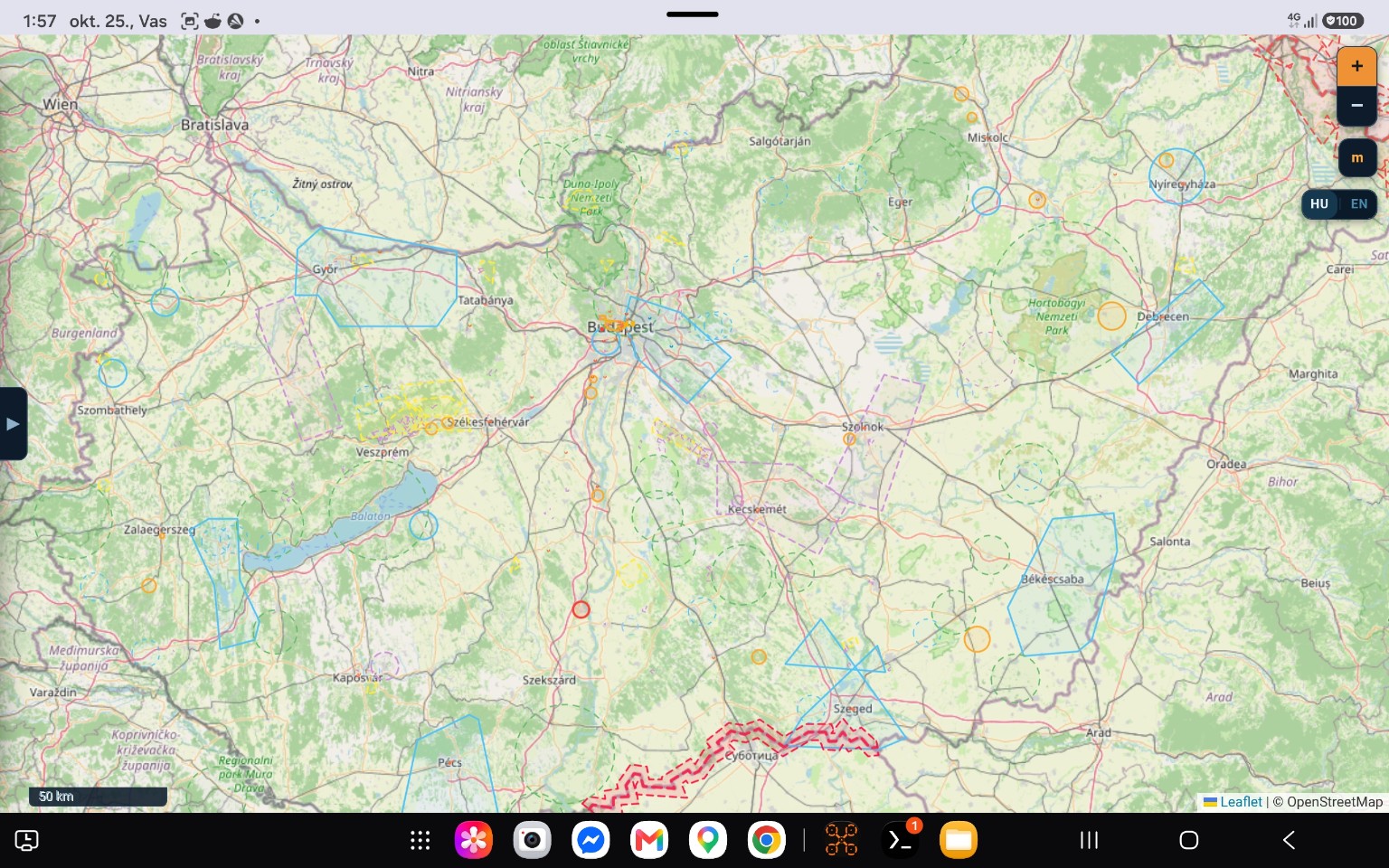
Task: Click the Budapest city label
Action: click(x=620, y=326)
